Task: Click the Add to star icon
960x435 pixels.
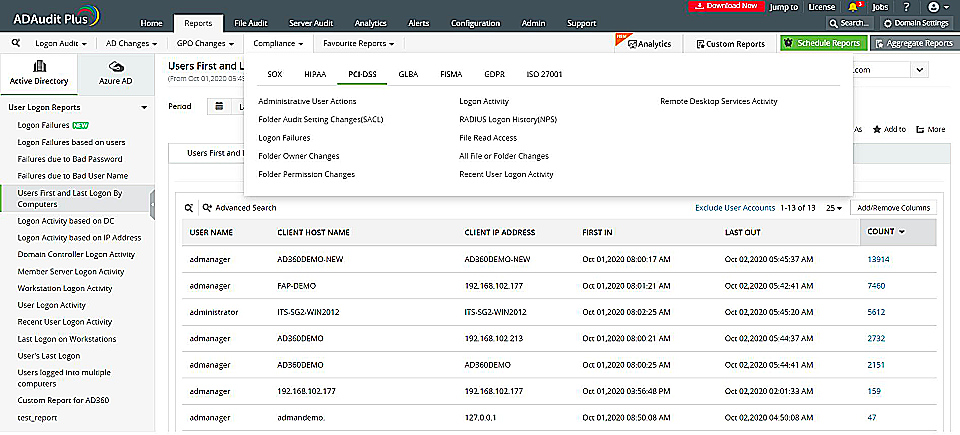Action: (877, 130)
